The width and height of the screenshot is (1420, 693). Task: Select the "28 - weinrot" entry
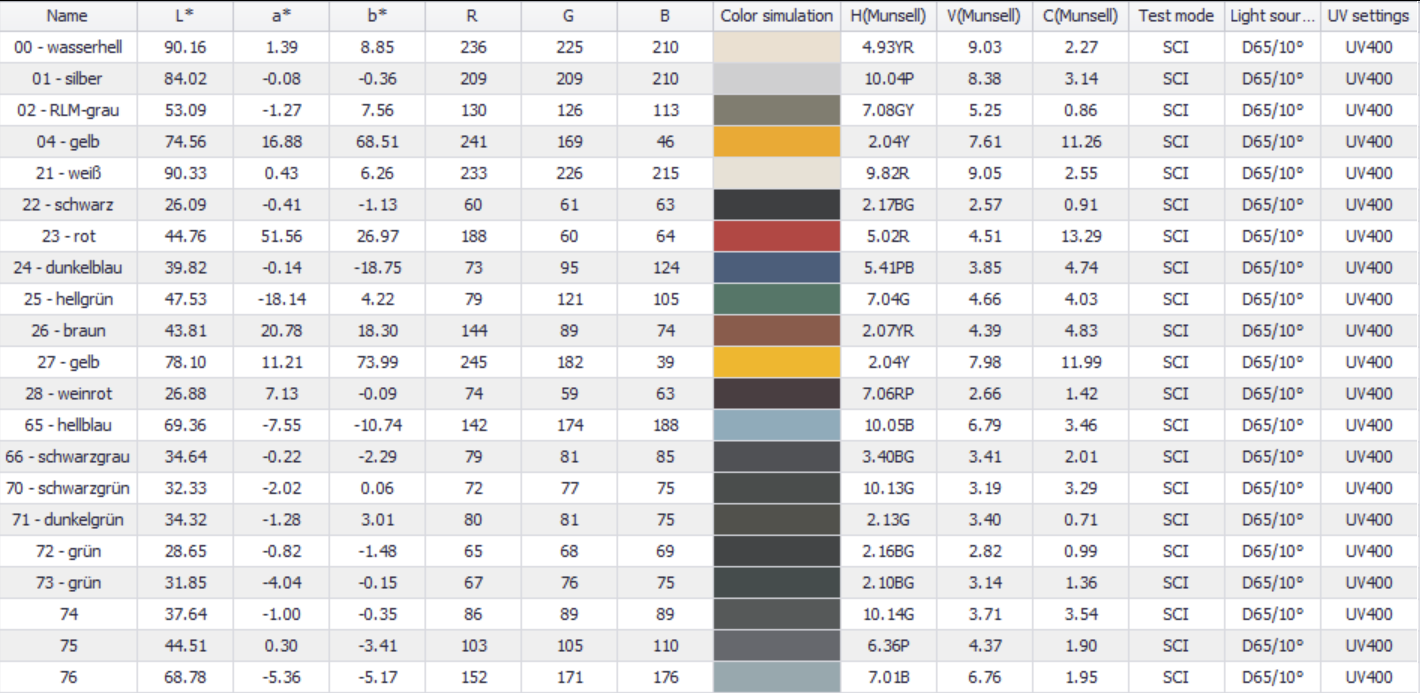coord(65,393)
